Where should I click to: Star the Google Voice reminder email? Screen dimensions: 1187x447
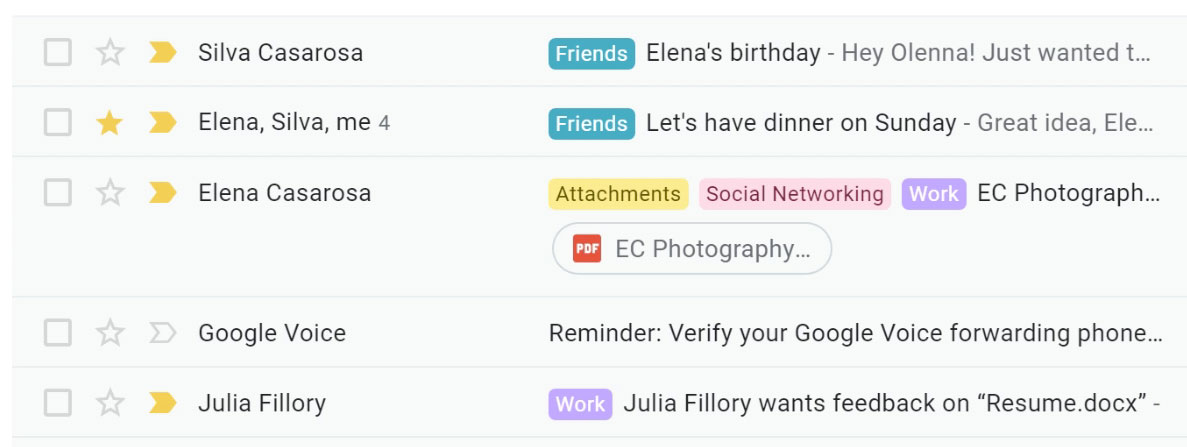point(109,333)
